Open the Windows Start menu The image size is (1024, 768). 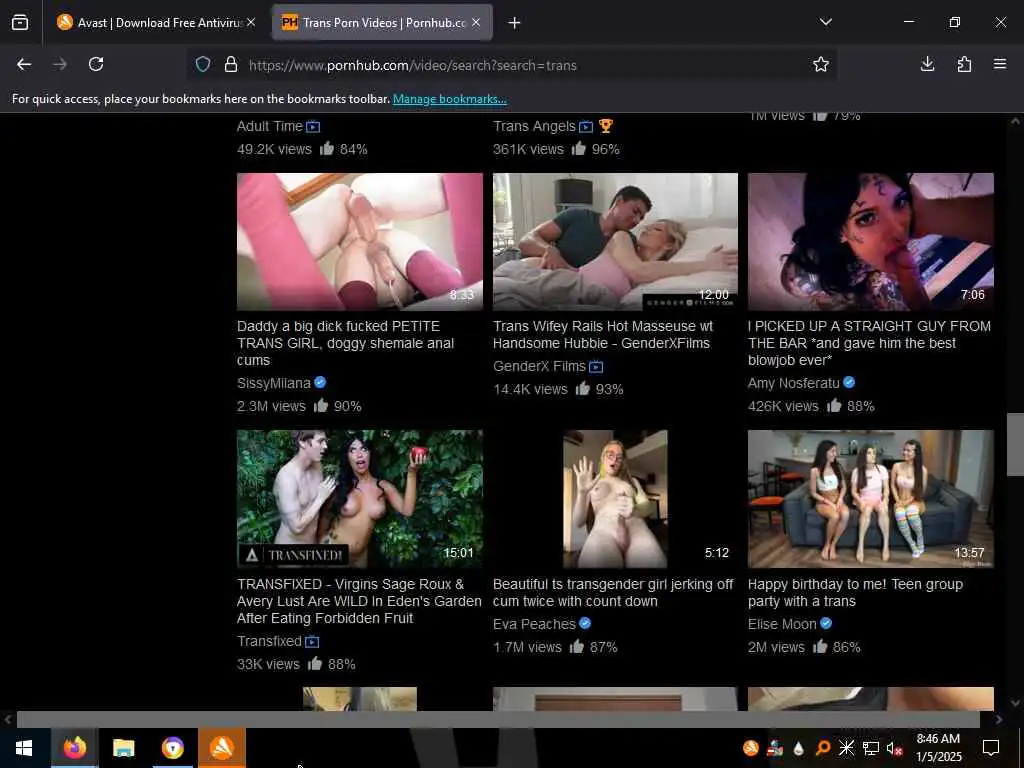point(24,748)
